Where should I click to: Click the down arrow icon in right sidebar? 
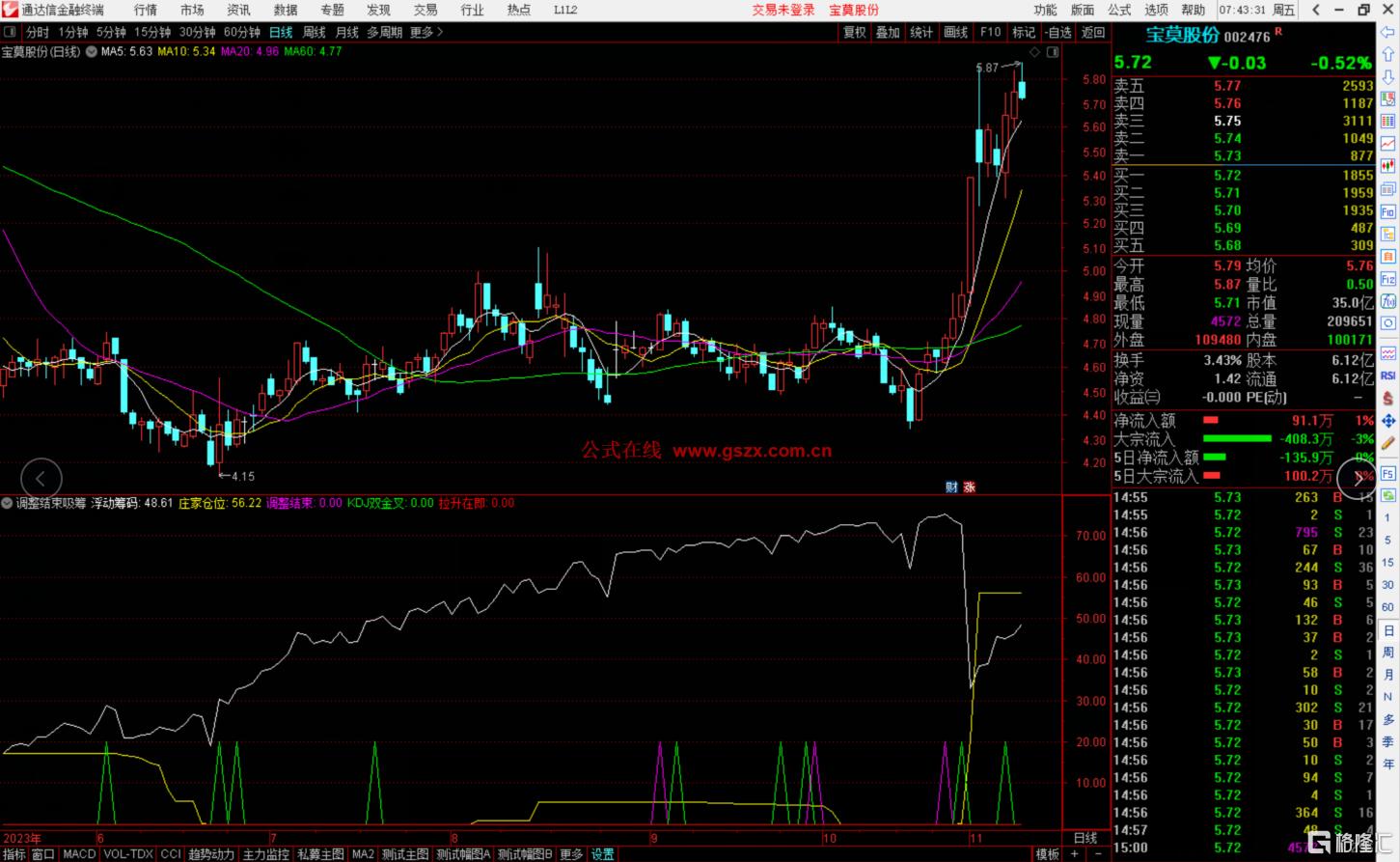1388,77
